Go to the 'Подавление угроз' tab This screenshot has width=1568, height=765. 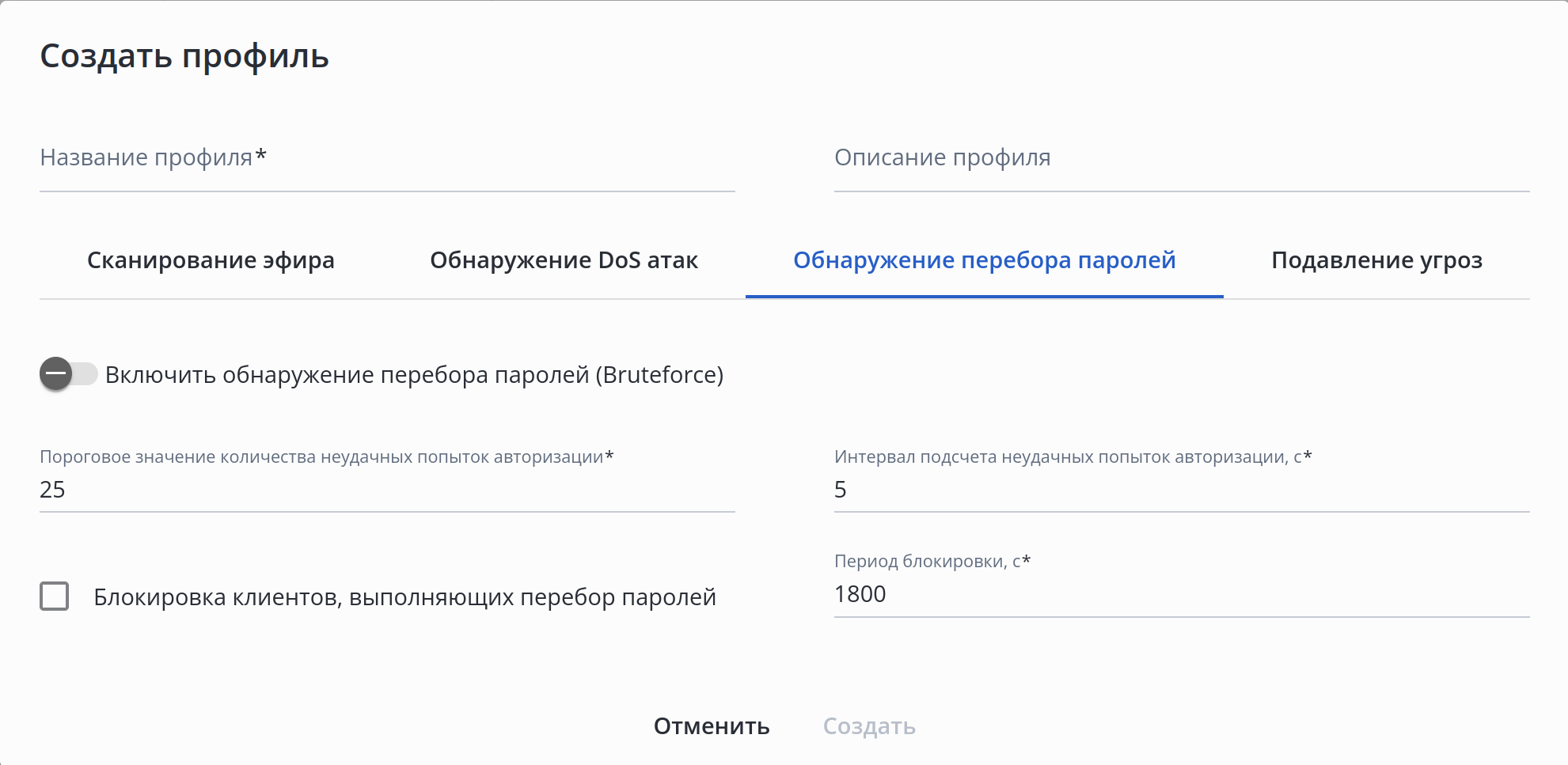pyautogui.click(x=1376, y=260)
